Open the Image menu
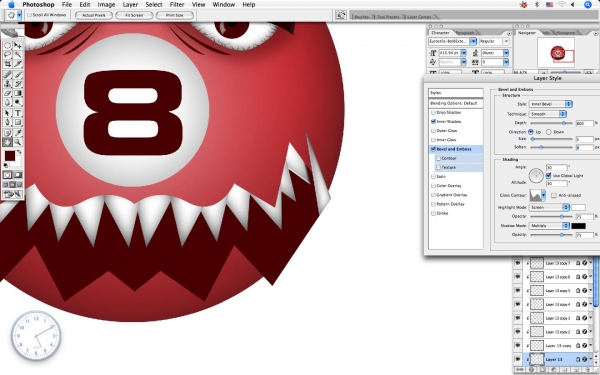 point(106,5)
